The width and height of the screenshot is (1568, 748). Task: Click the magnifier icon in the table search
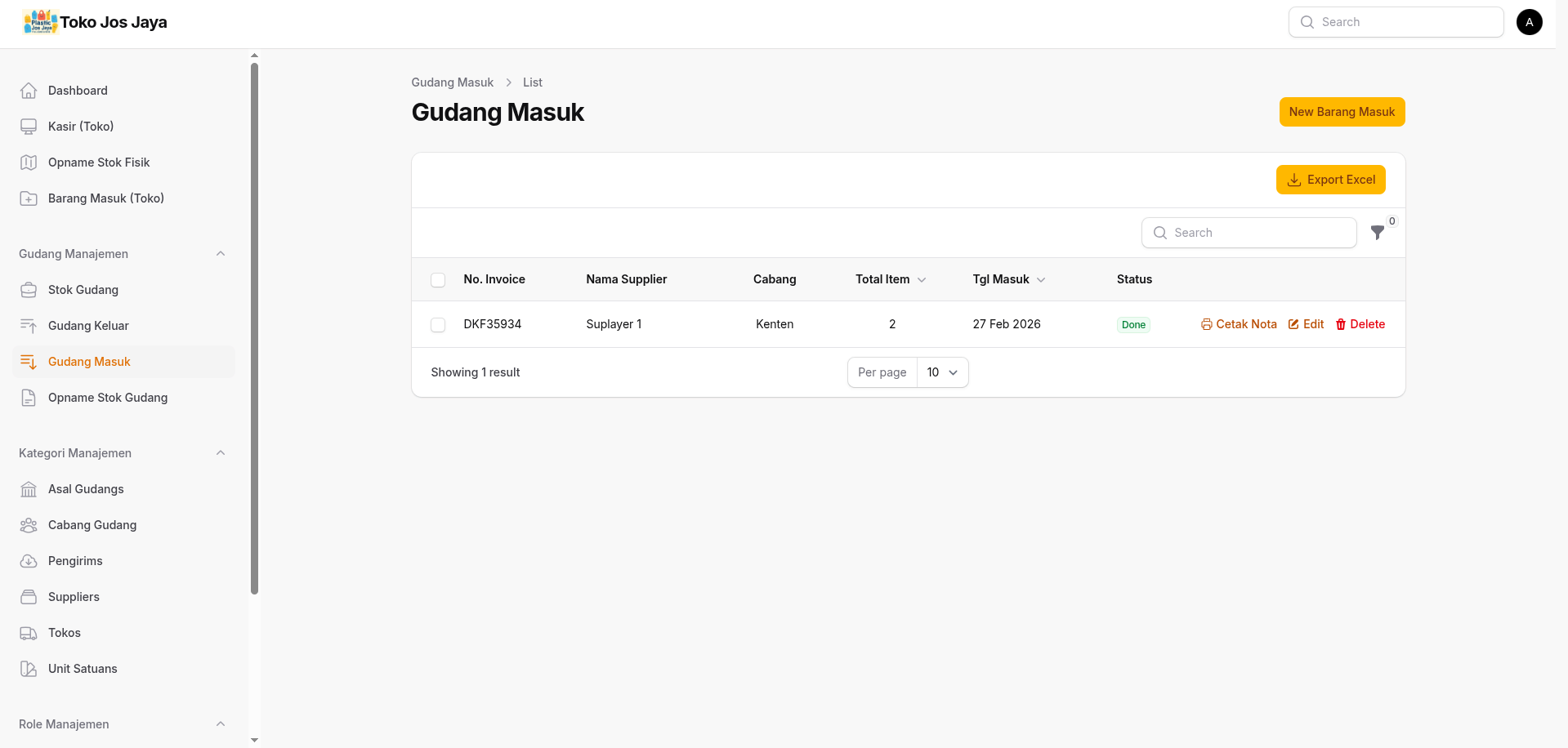click(x=1159, y=233)
